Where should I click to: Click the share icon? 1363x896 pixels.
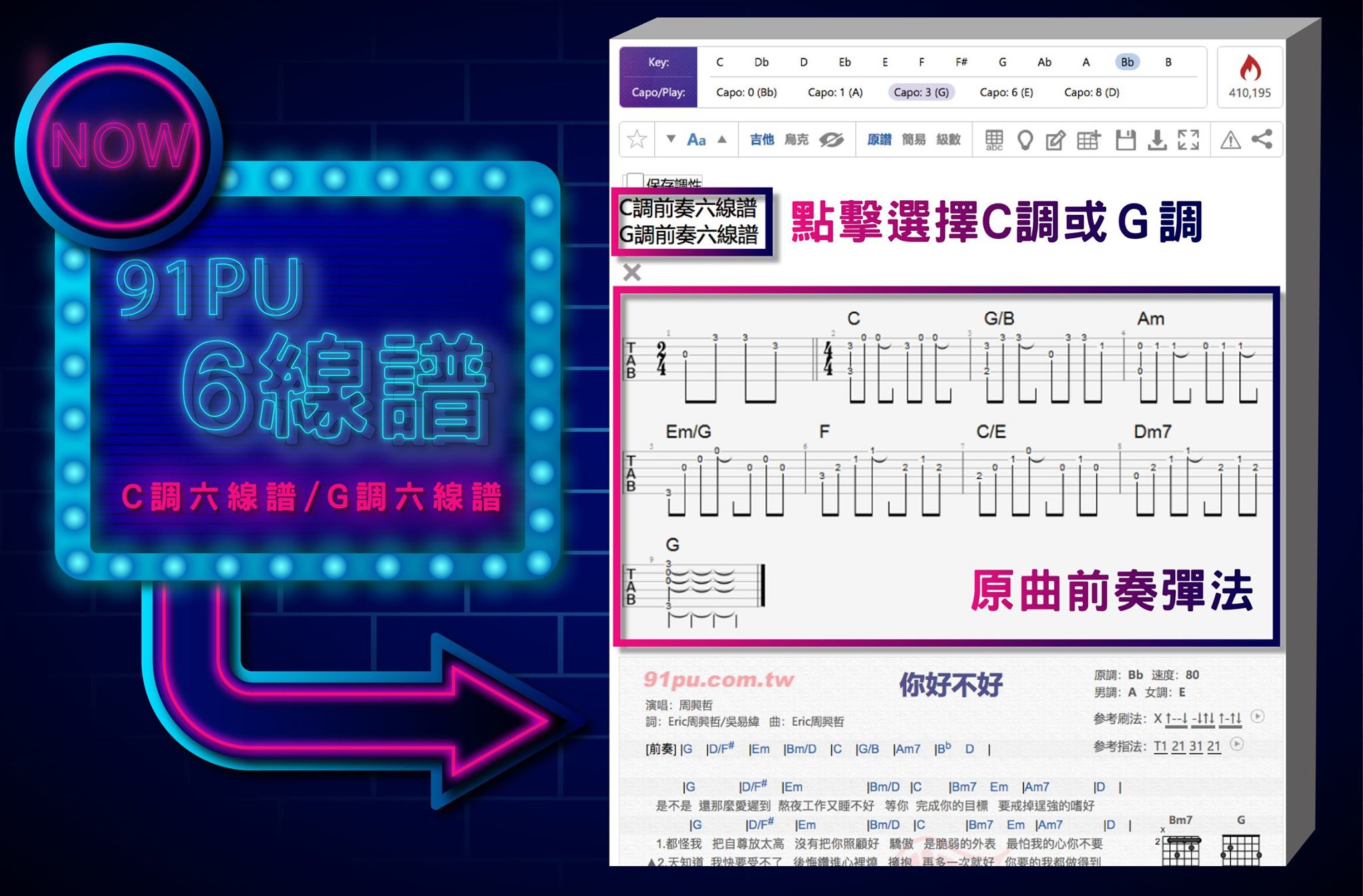(x=1262, y=139)
